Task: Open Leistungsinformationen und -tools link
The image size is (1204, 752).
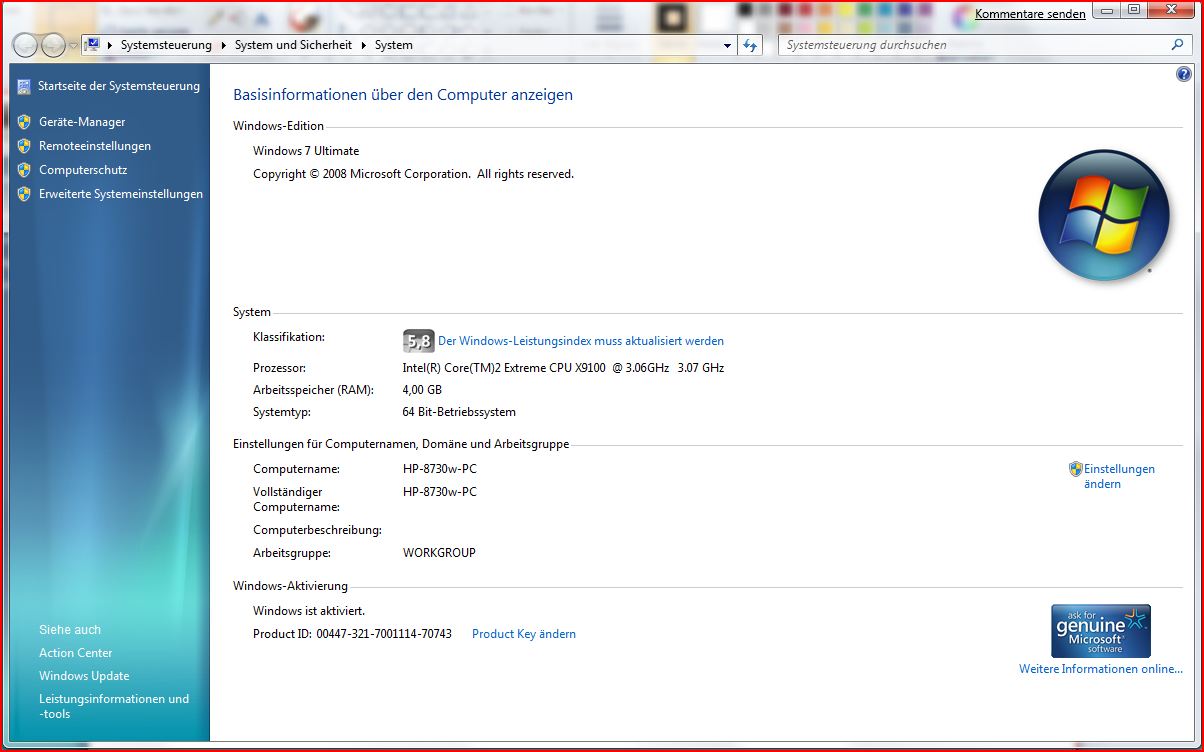Action: pos(114,706)
